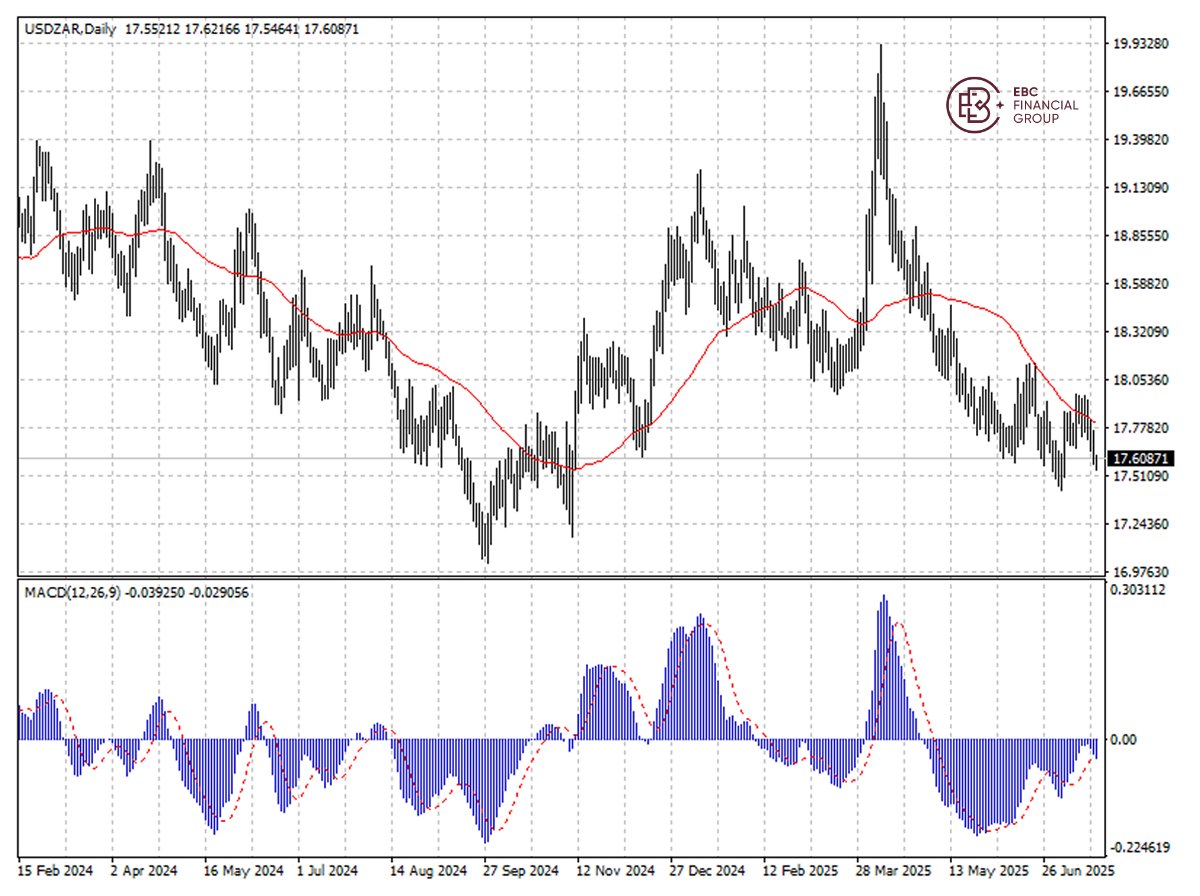Click the 19.66550 price axis label

click(x=1140, y=91)
